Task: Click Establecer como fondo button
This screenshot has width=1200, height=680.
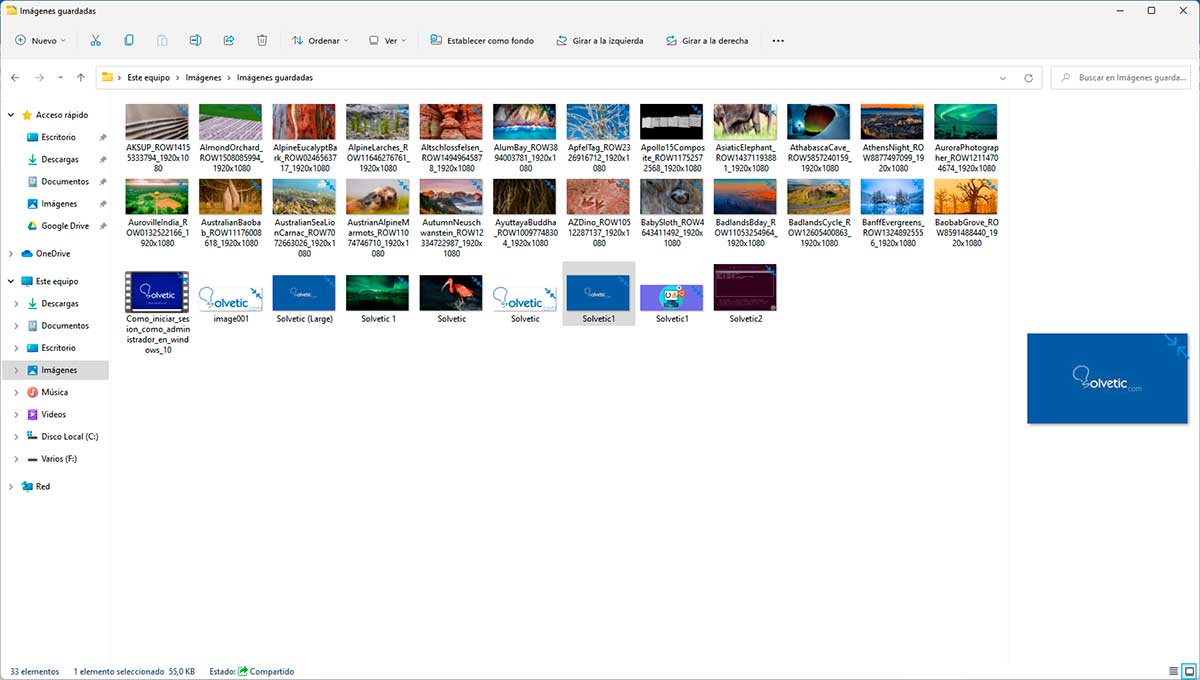Action: click(482, 41)
